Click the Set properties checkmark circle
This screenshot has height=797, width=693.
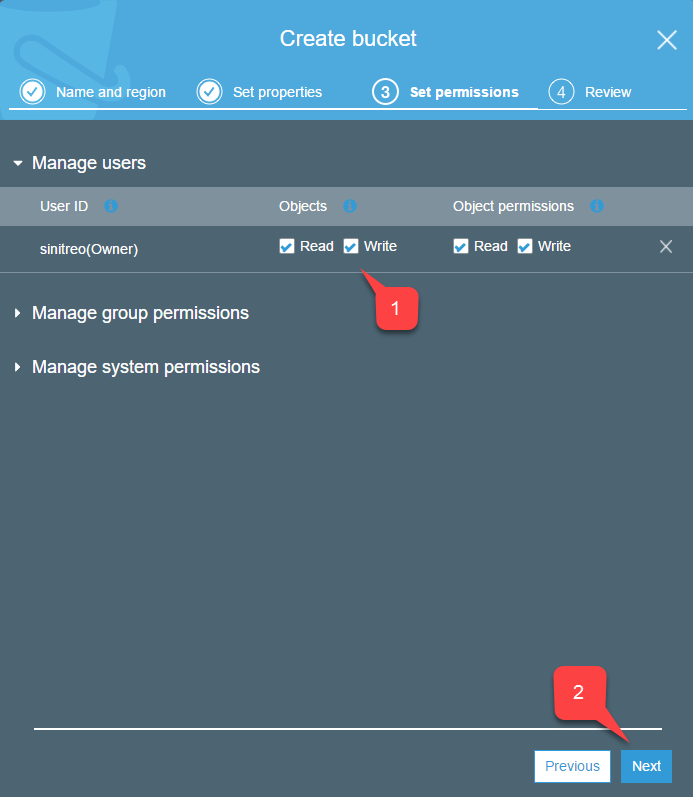209,92
